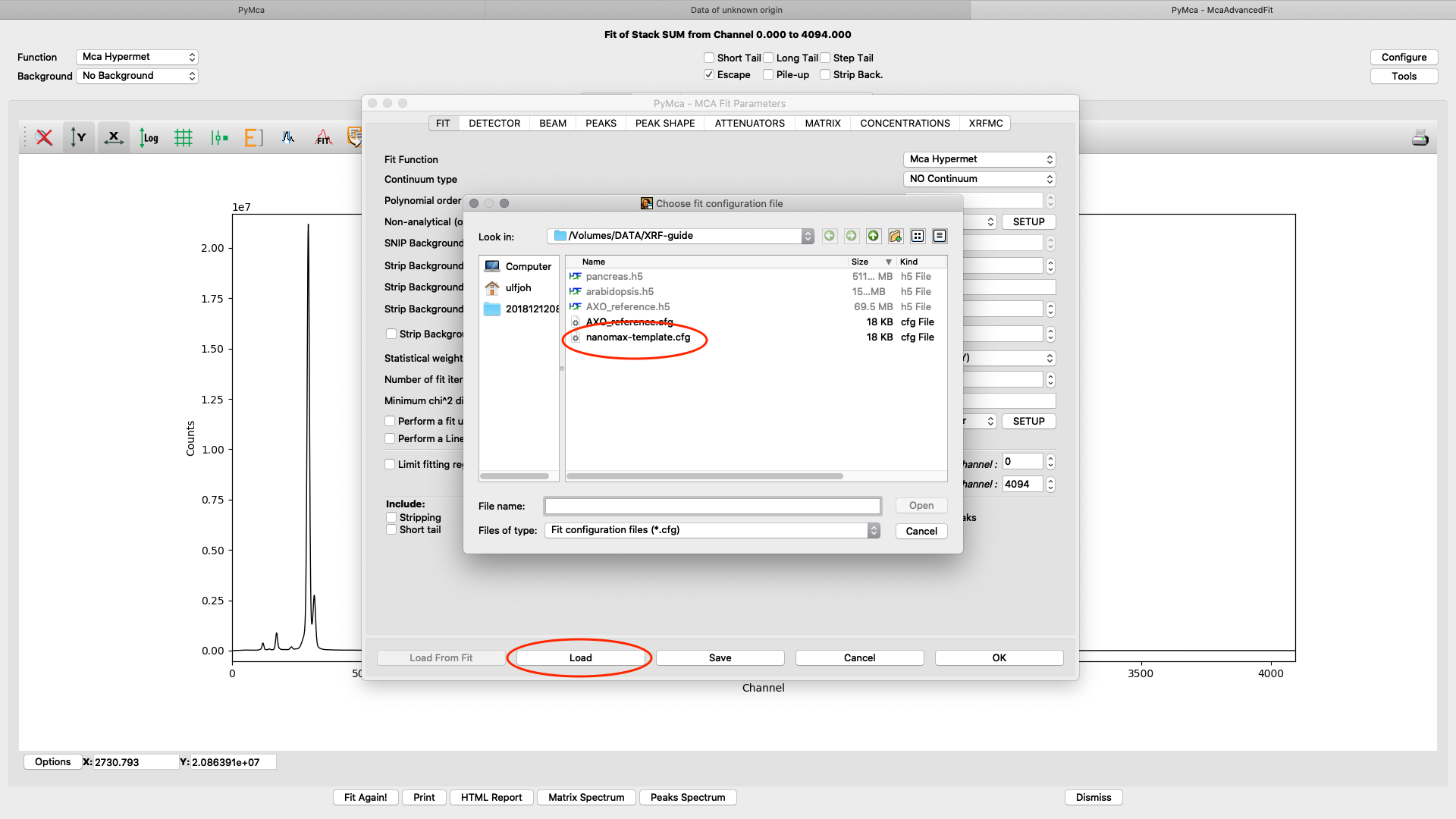Switch to PEAKS tab
The height and width of the screenshot is (819, 1456).
tap(601, 123)
